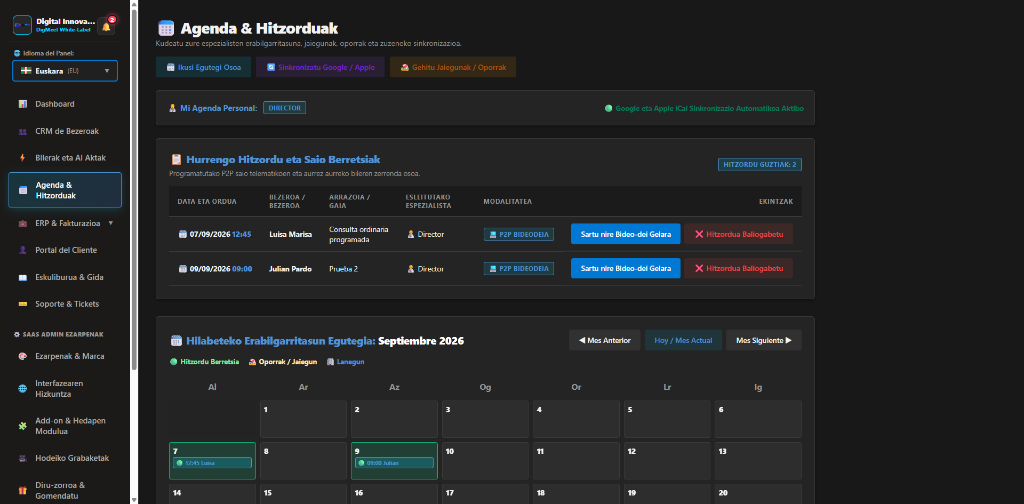The width and height of the screenshot is (1024, 504).
Task: Click the Interfazearen Hizkuntza globe icon
Action: [x=23, y=388]
